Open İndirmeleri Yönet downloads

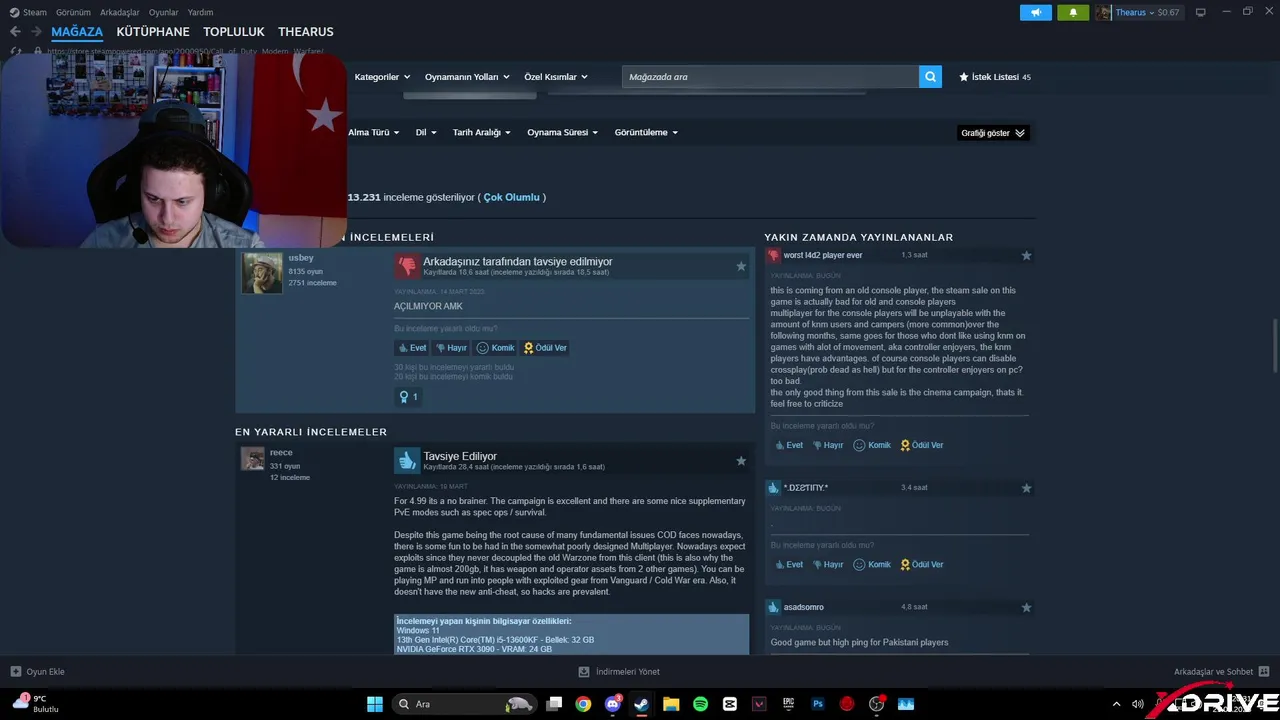[x=619, y=671]
